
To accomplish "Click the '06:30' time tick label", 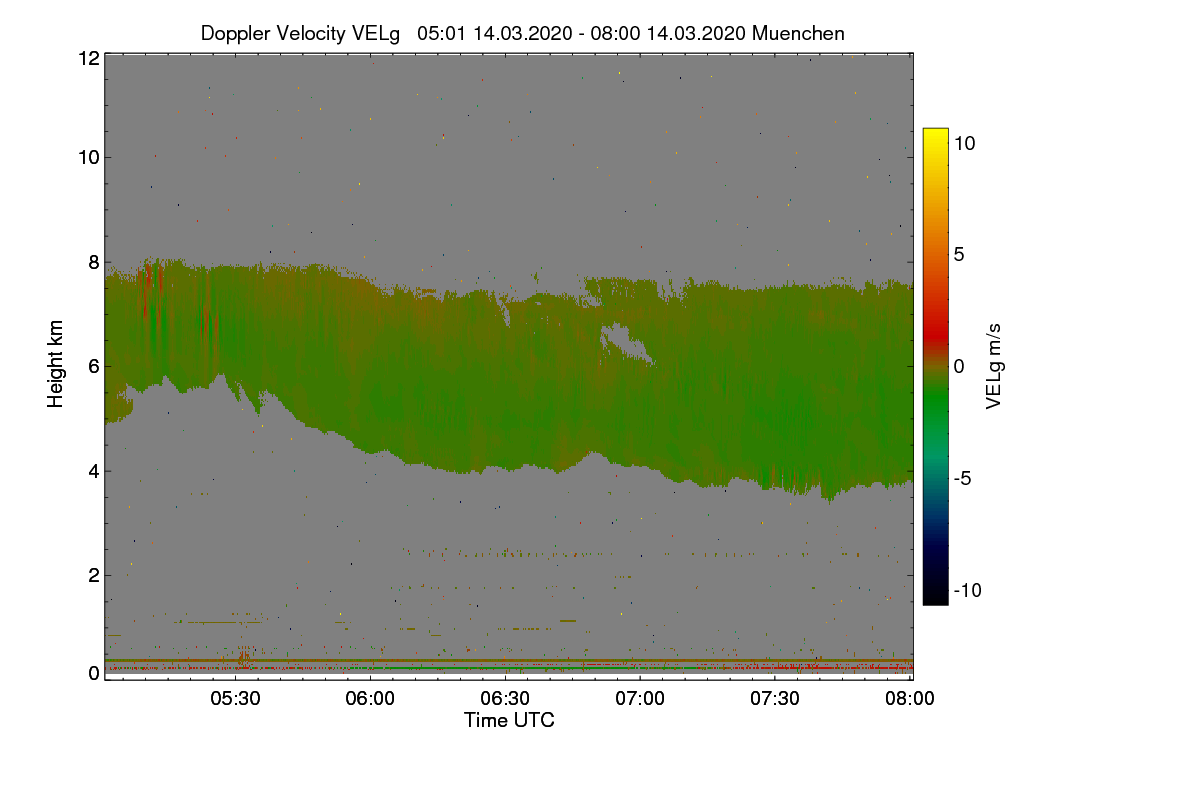I will pyautogui.click(x=505, y=699).
